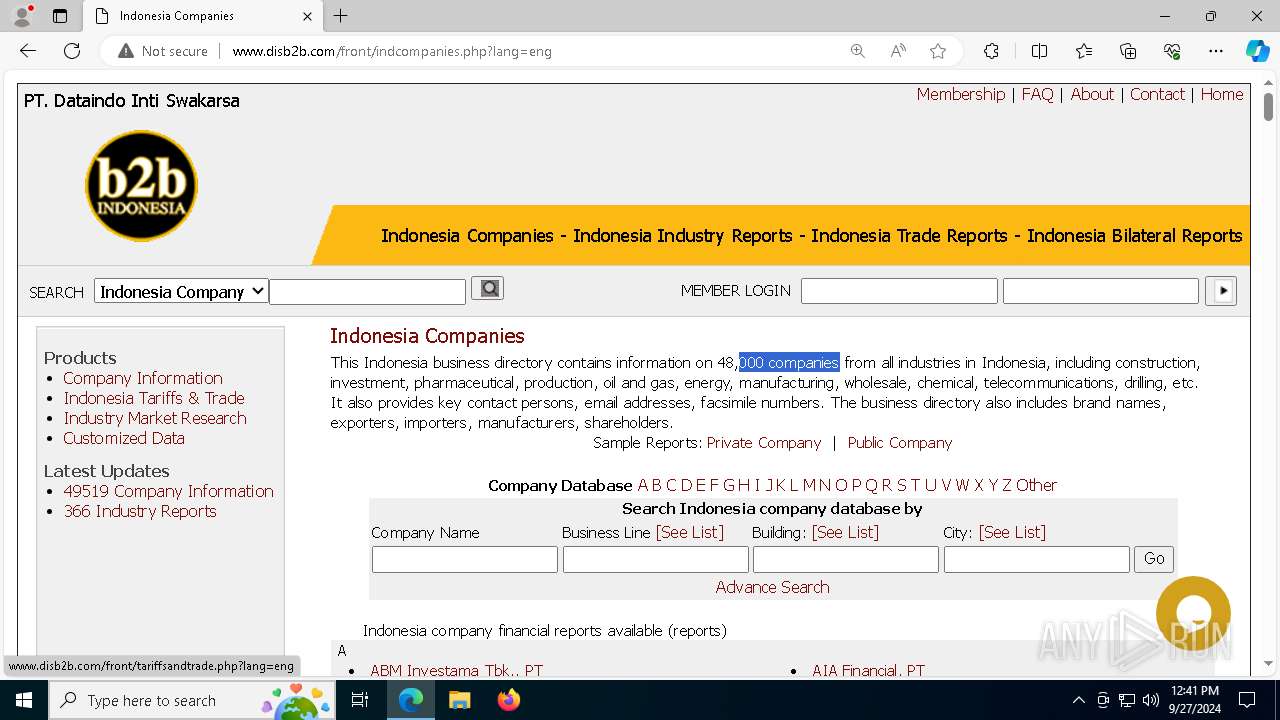This screenshot has height=720, width=1280.
Task: Open Task View on taskbar
Action: (x=360, y=700)
